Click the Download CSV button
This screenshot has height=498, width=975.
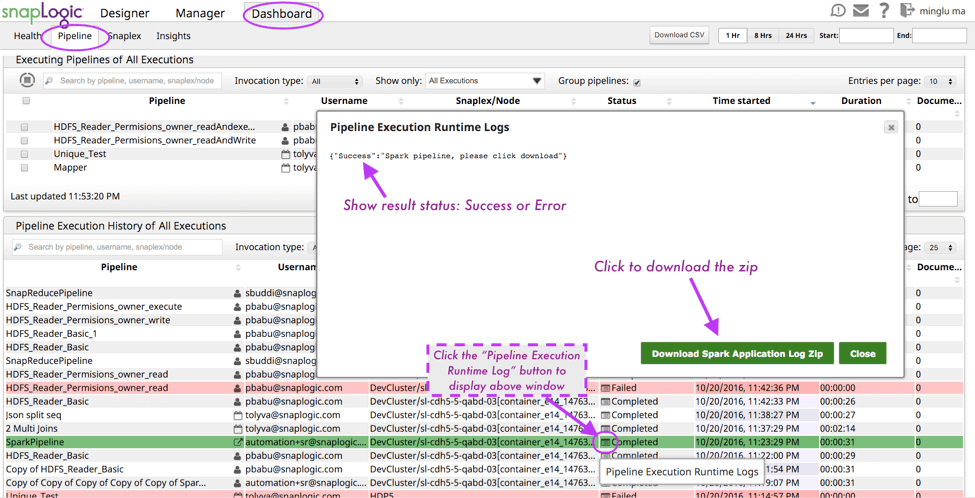pyautogui.click(x=679, y=35)
